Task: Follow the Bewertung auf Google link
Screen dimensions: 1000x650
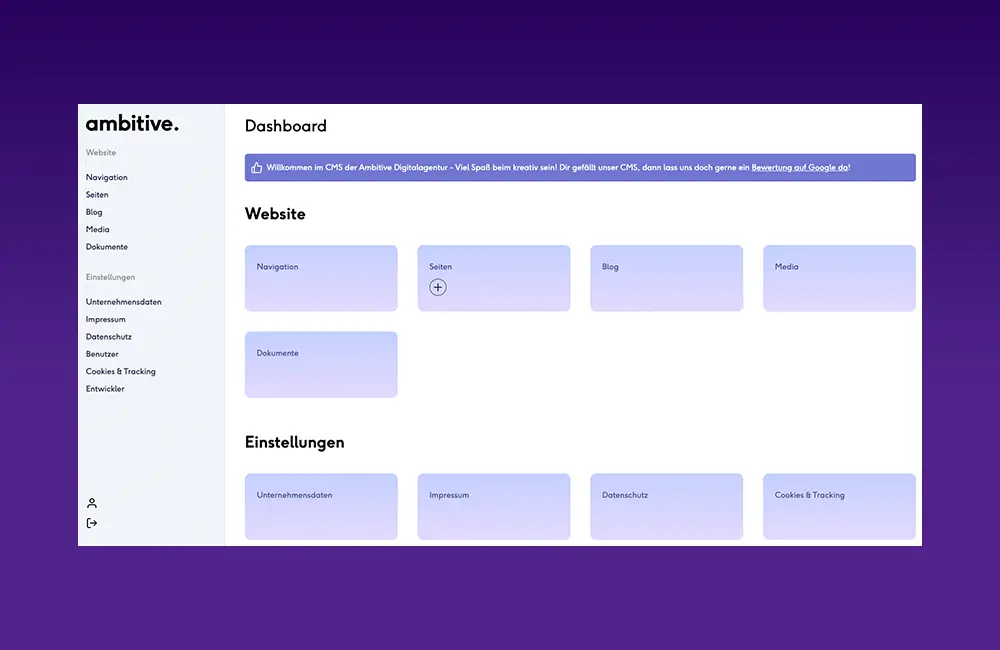Action: [x=800, y=168]
